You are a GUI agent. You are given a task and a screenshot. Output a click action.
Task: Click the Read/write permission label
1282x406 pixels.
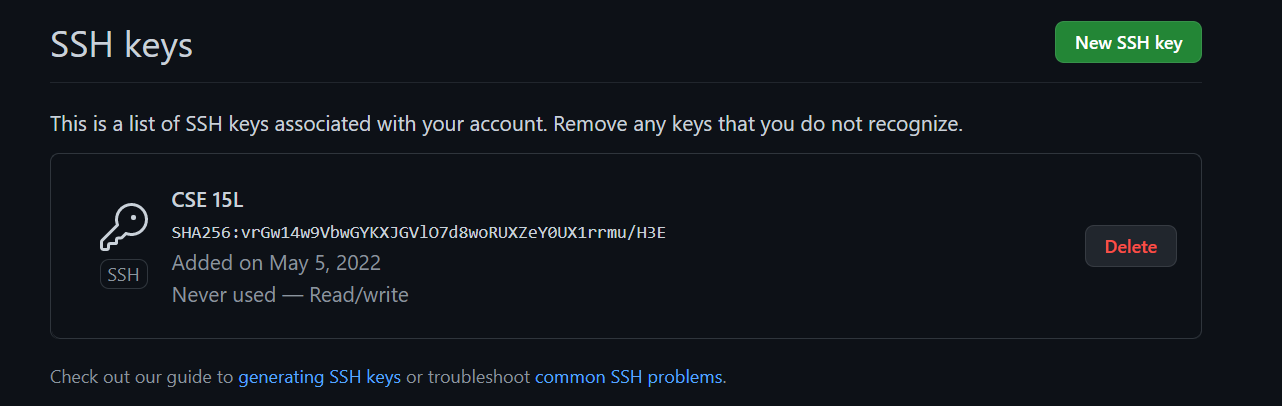click(x=359, y=294)
